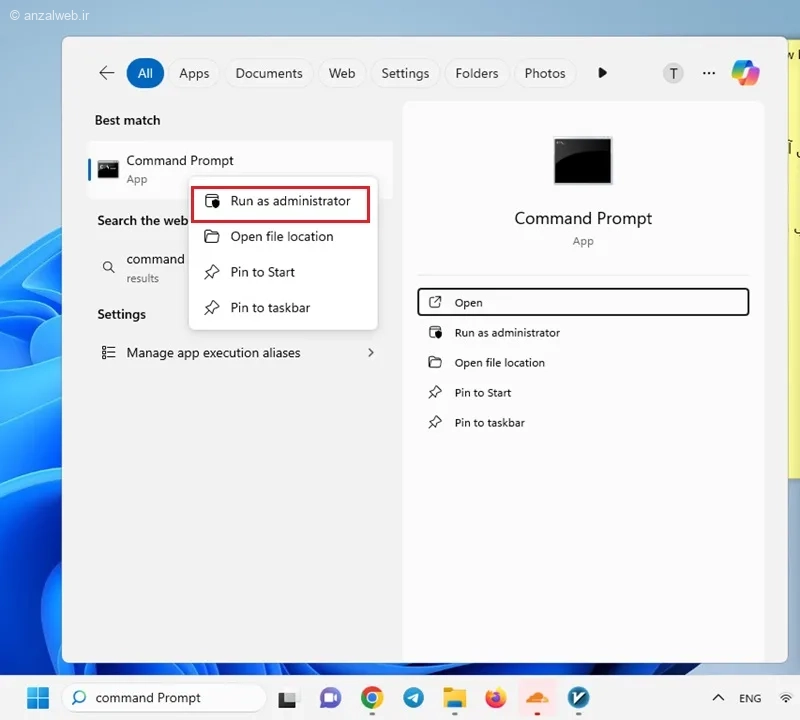800x720 pixels.
Task: Click Open in the right details pane
Action: [583, 302]
